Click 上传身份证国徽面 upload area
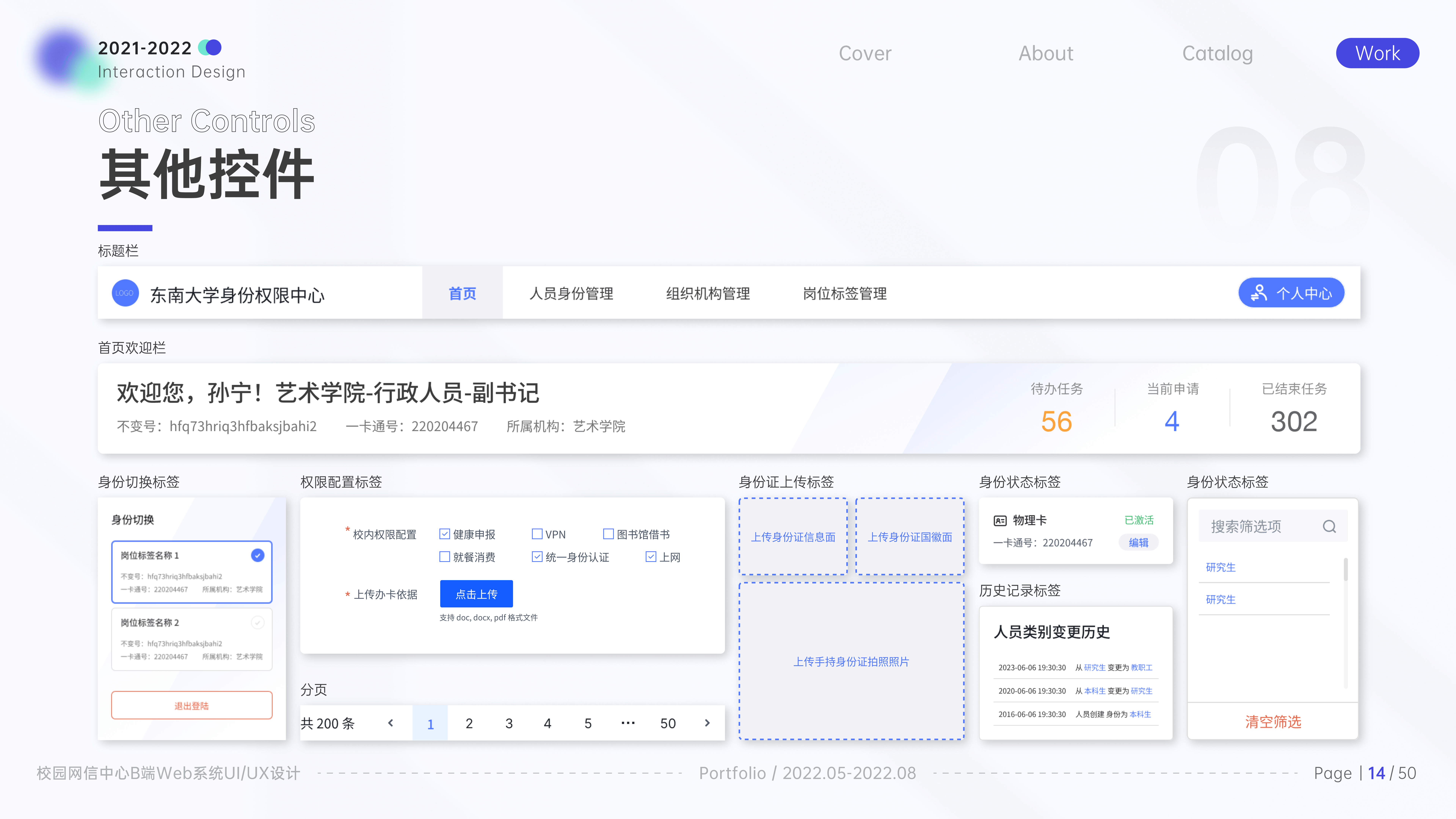The height and width of the screenshot is (819, 1456). click(910, 536)
